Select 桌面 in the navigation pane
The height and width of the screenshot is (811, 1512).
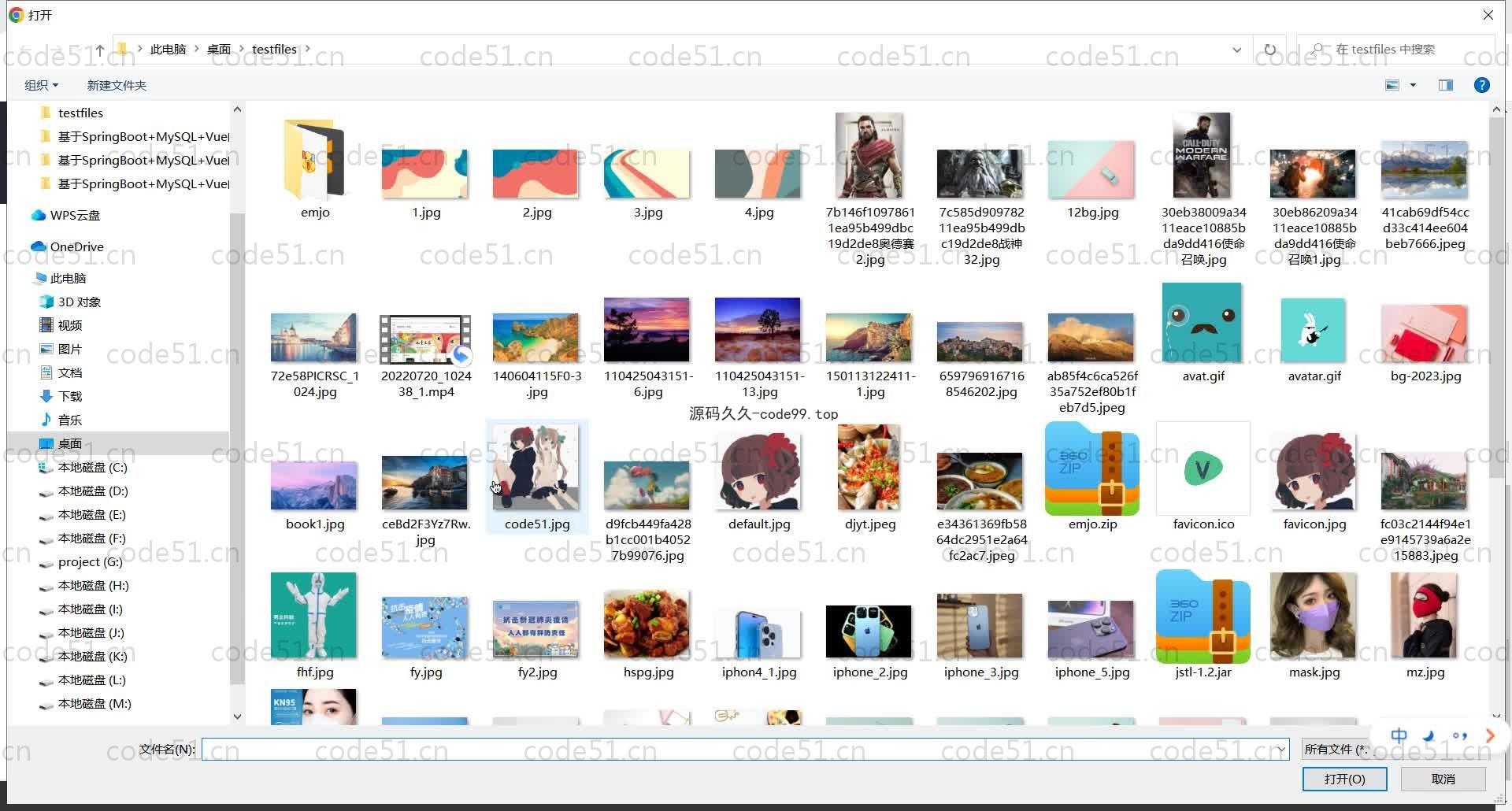coord(69,443)
